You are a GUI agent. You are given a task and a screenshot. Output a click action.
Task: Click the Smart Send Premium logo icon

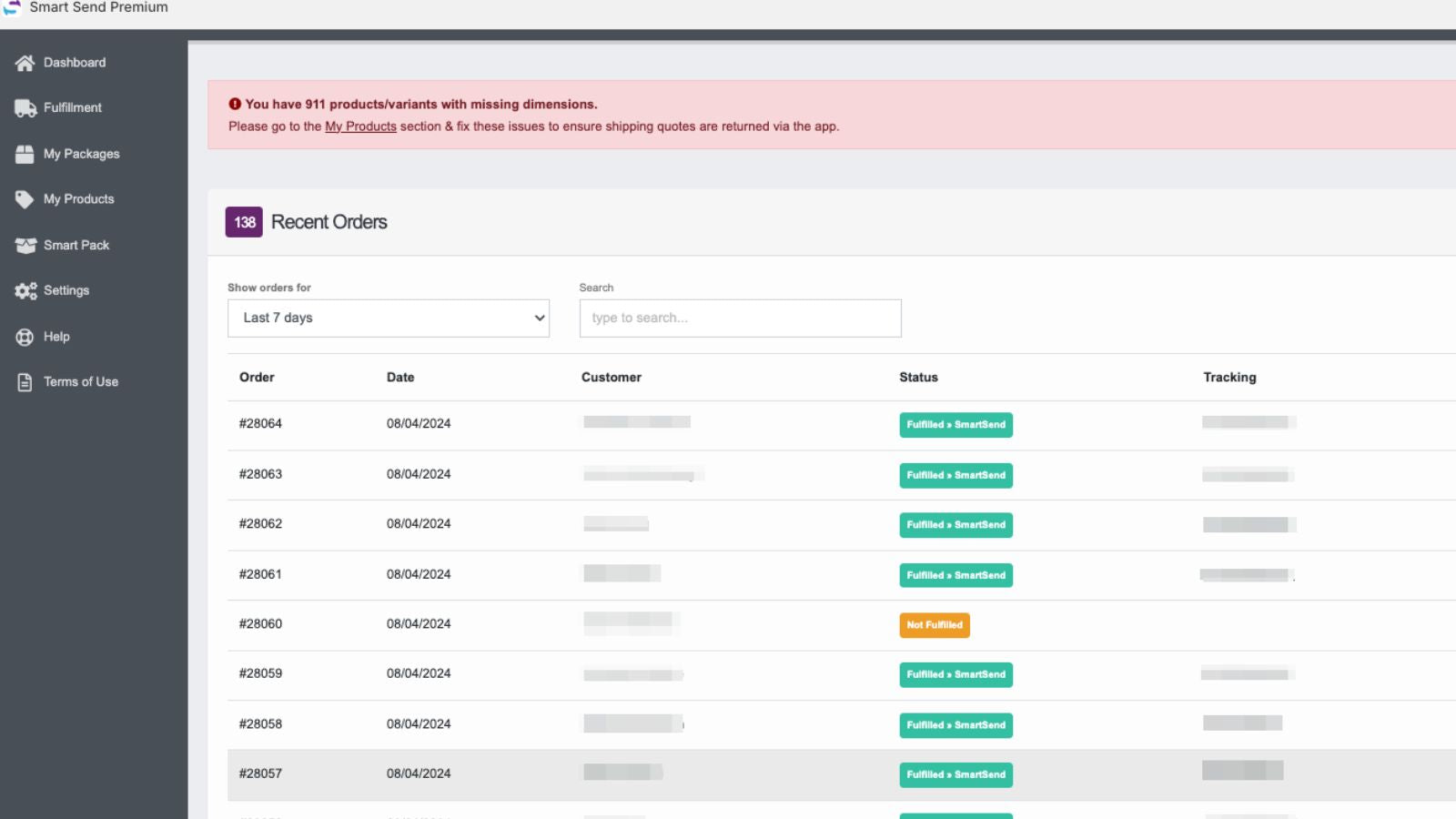pos(12,7)
